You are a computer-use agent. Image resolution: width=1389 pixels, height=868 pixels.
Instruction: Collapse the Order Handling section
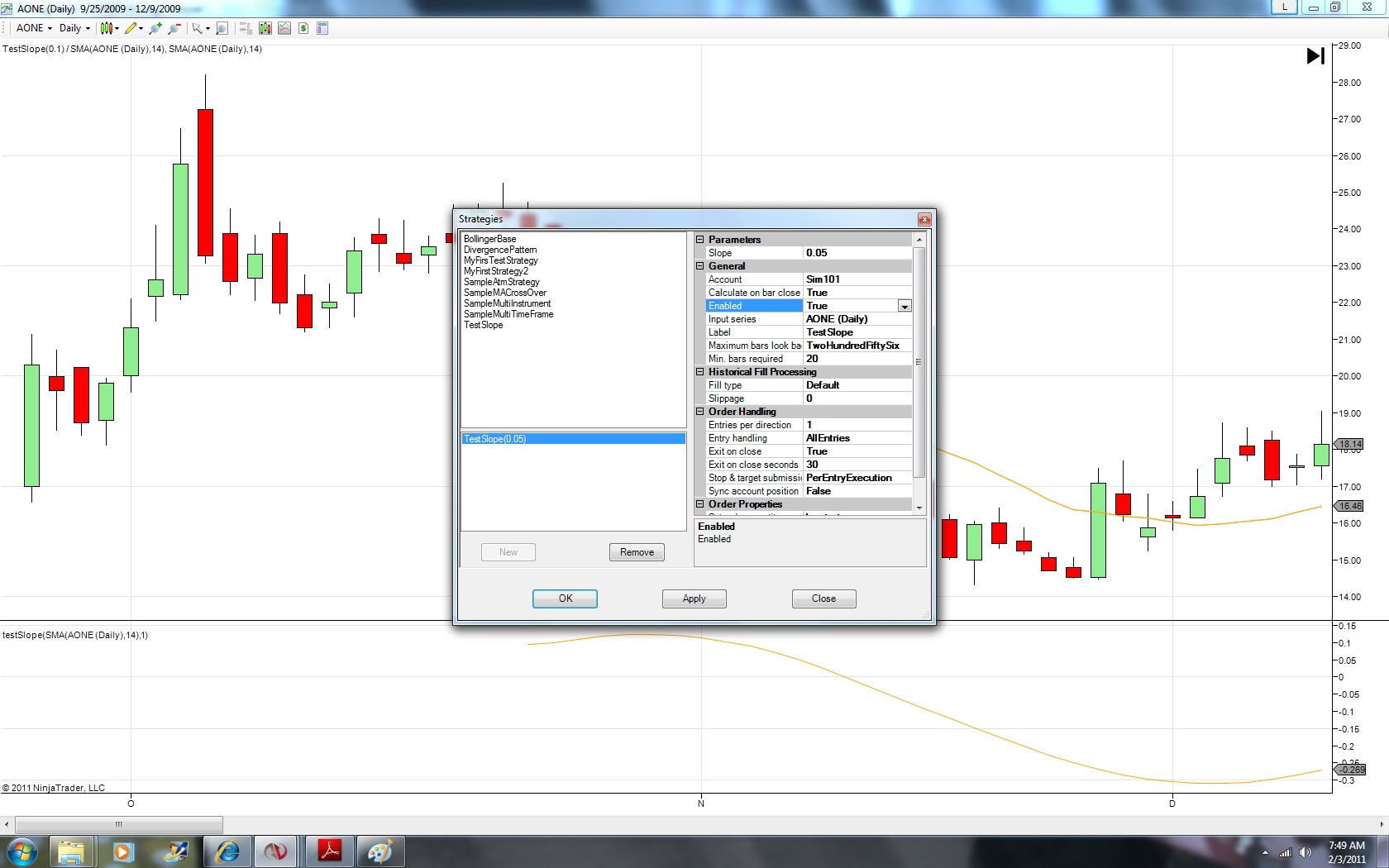[x=700, y=412]
